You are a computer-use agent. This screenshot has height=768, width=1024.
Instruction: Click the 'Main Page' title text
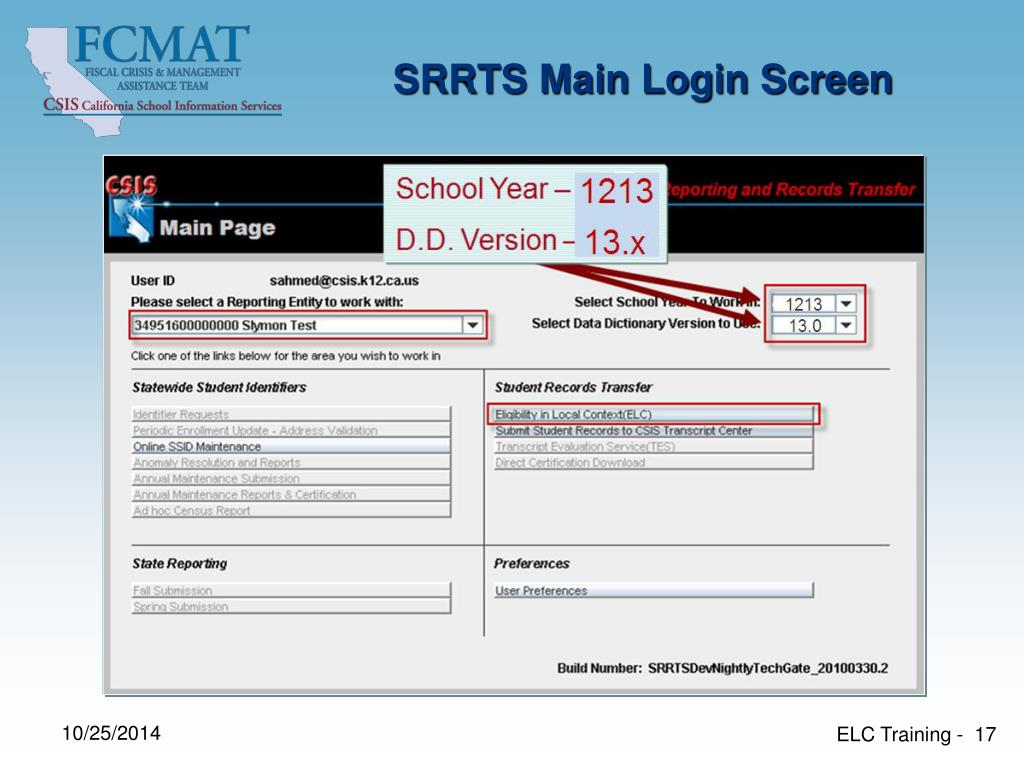[217, 227]
